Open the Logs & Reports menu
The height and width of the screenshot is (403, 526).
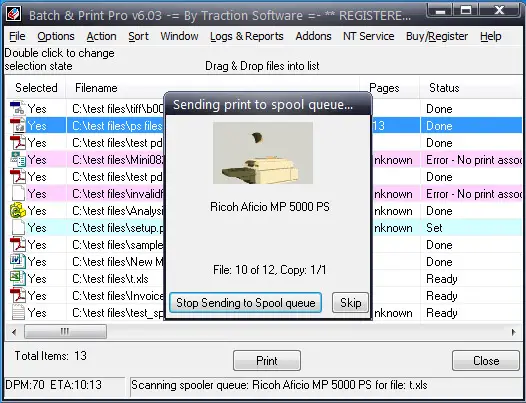pos(247,36)
